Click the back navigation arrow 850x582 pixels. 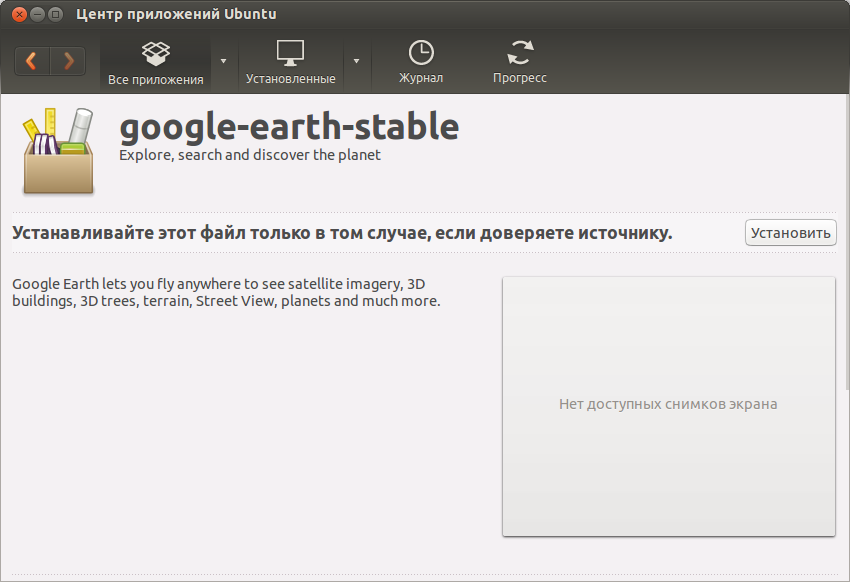pos(31,61)
